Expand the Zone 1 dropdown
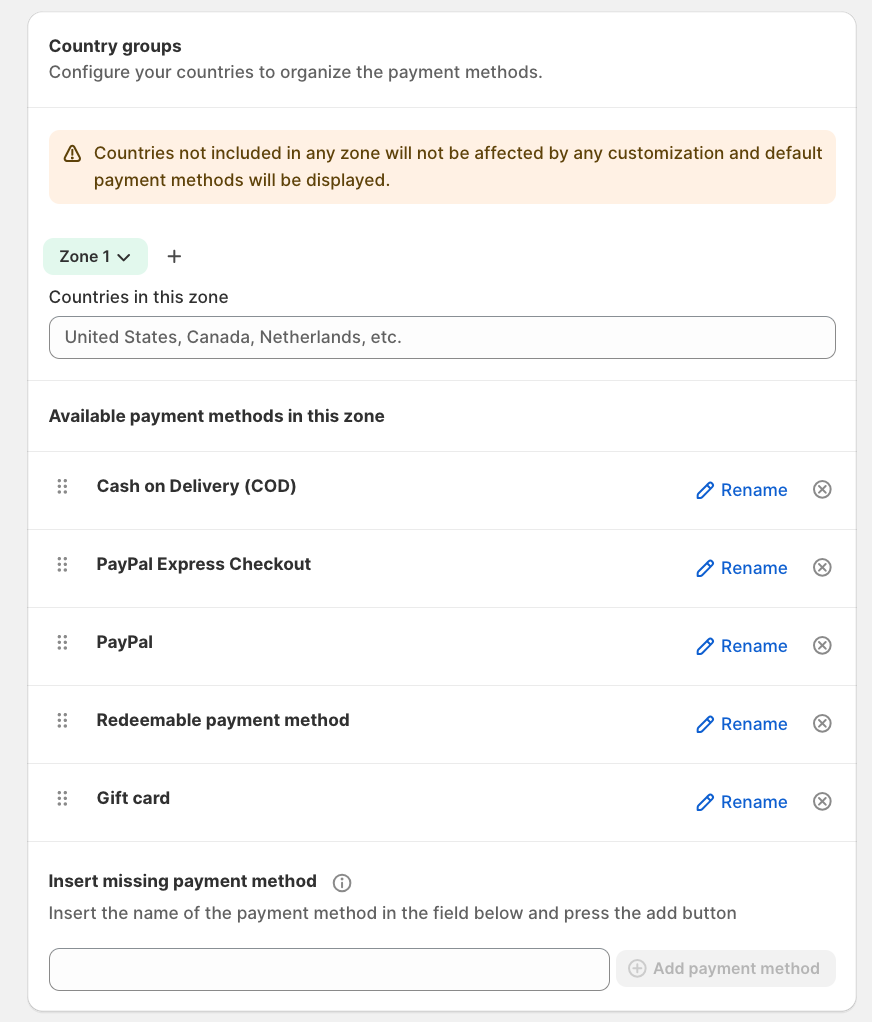This screenshot has width=872, height=1022. click(95, 256)
